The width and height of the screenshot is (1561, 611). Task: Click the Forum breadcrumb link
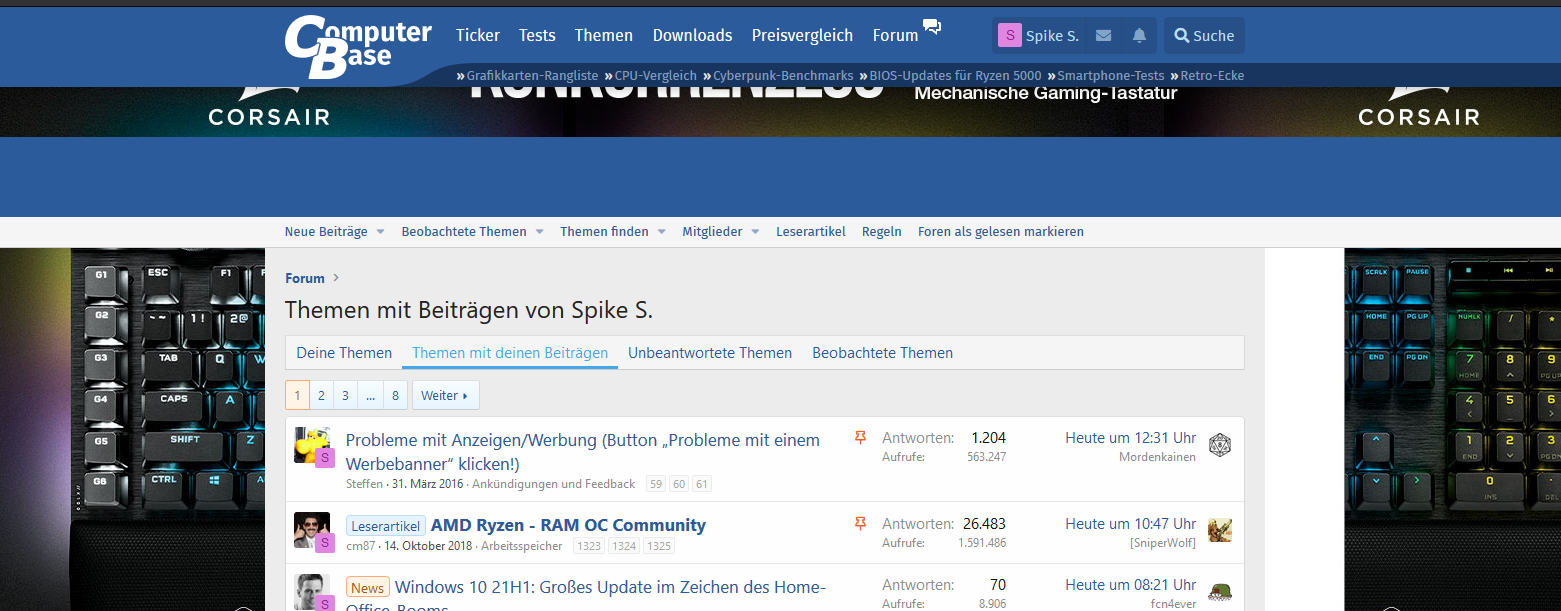click(x=305, y=279)
